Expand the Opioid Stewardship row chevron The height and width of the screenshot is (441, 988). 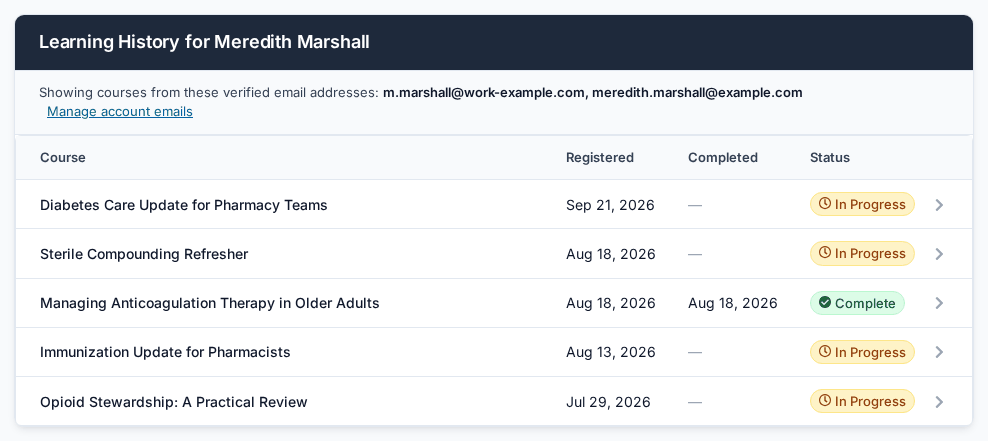pos(939,402)
